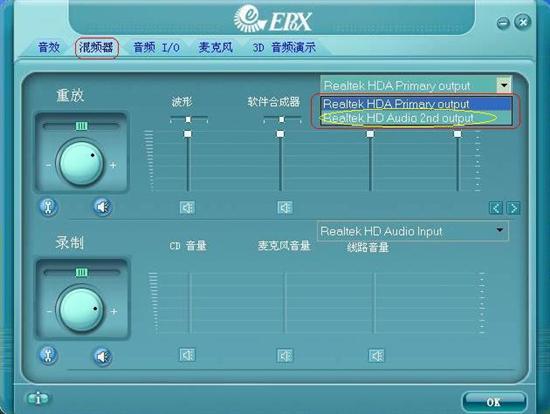Mute playback master volume speaker icon
This screenshot has height=414, width=550.
click(103, 207)
